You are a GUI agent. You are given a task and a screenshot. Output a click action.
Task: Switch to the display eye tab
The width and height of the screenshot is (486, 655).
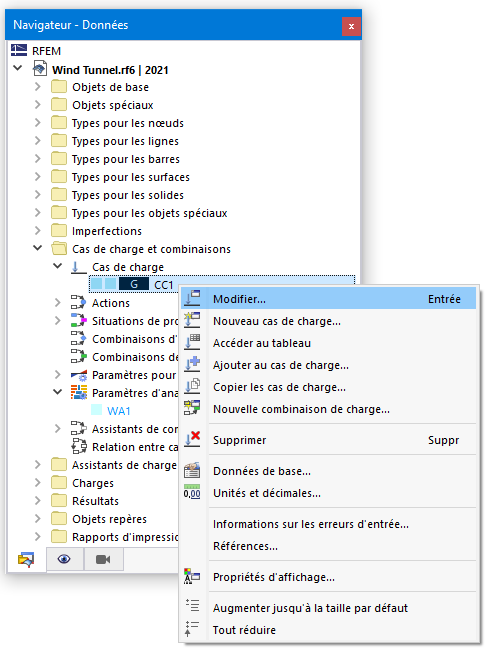tap(64, 559)
